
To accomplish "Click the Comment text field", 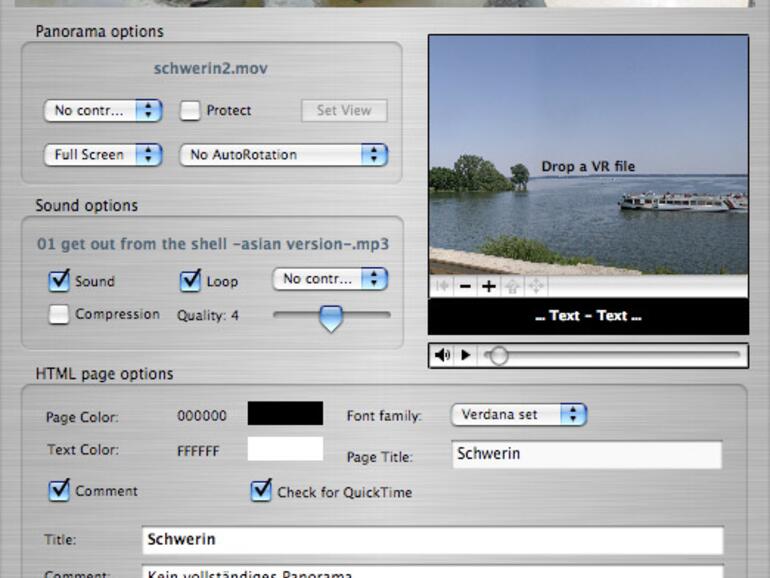I will pos(433,572).
